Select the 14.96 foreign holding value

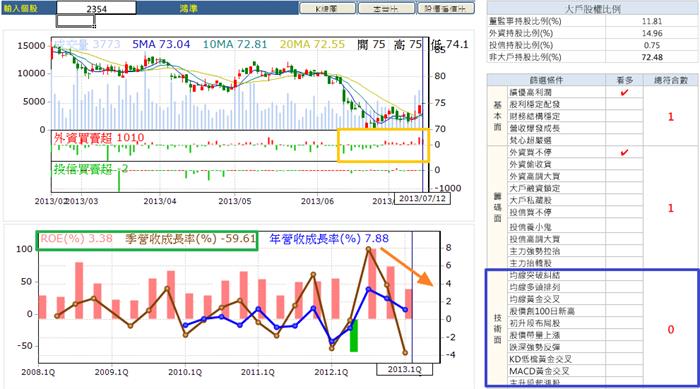tap(652, 33)
